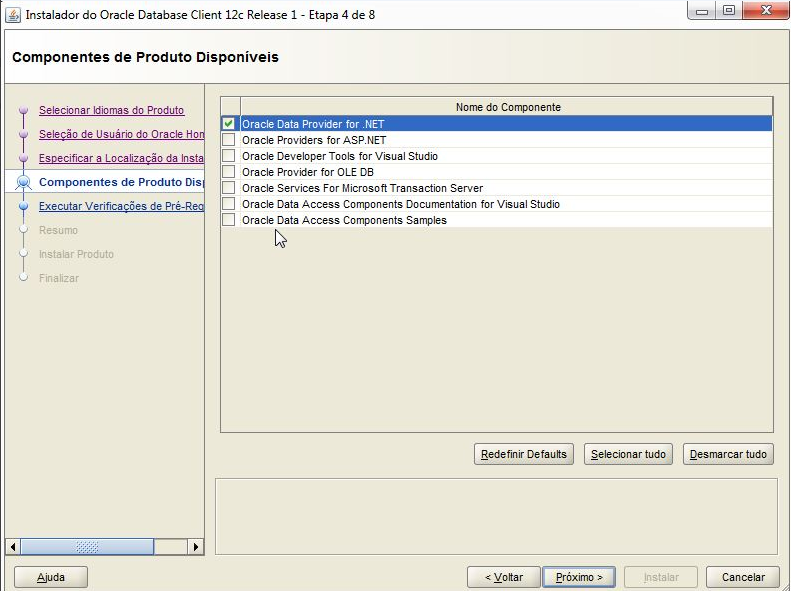This screenshot has height=591, width=791.
Task: Maximize the installer window
Action: click(728, 11)
